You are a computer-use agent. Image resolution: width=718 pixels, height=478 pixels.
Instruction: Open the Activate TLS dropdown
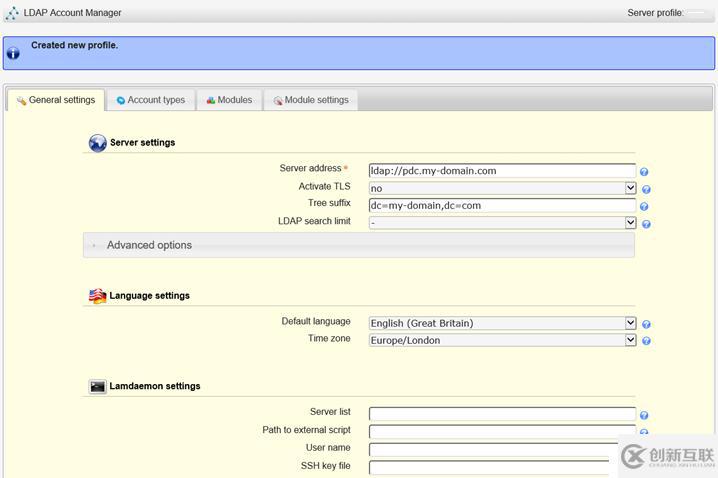pos(502,188)
